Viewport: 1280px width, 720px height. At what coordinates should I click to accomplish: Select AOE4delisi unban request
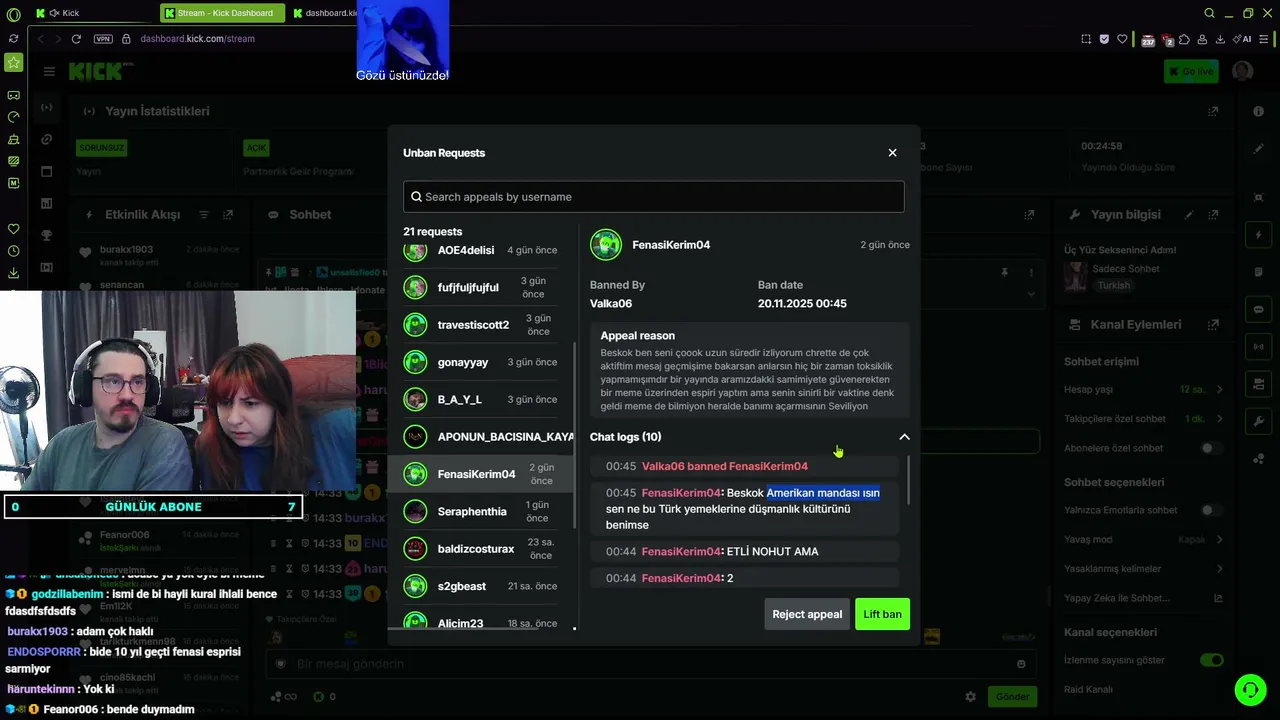pyautogui.click(x=480, y=250)
